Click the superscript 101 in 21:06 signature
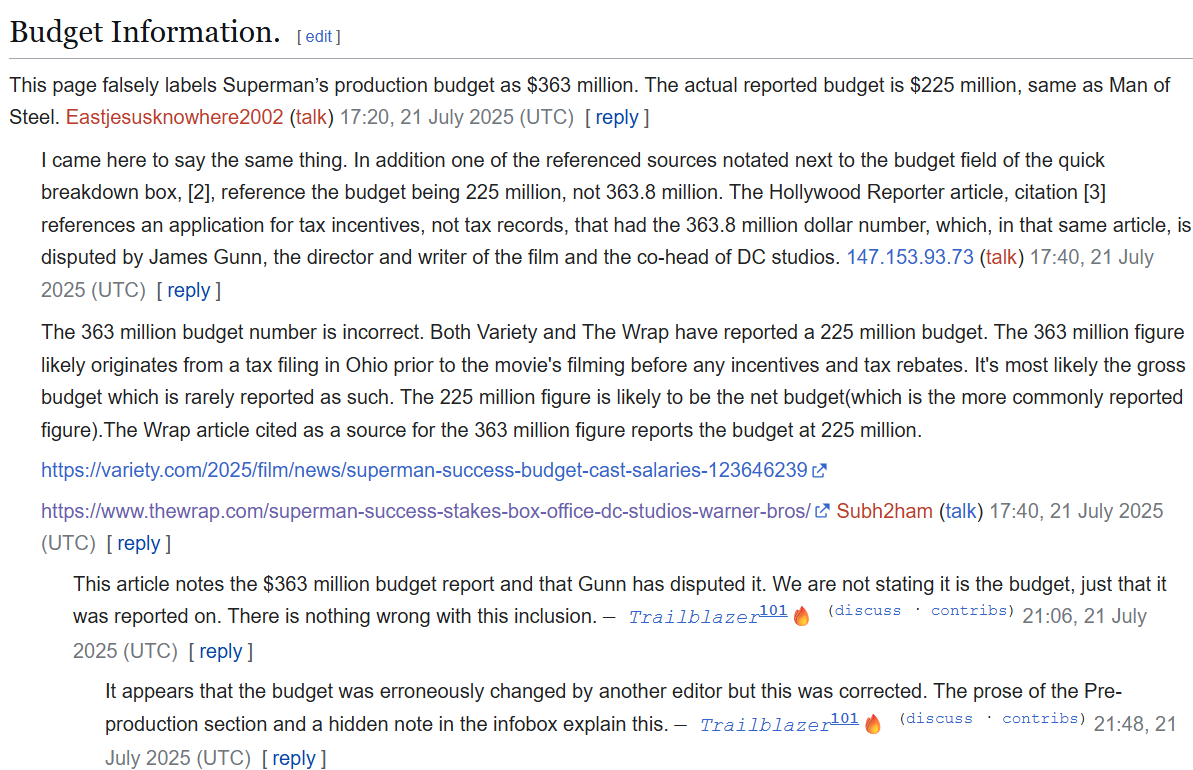Viewport: 1193px width, 770px height. point(773,610)
